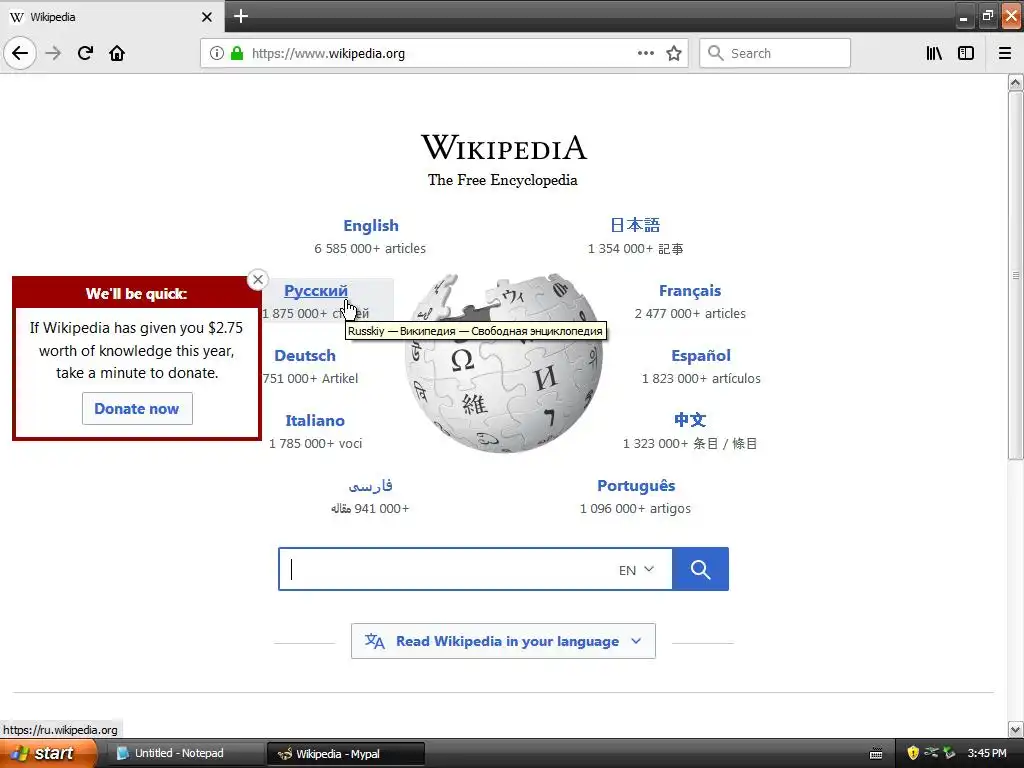
Task: Click the Wikipedia puzzle globe logo
Action: tap(504, 363)
